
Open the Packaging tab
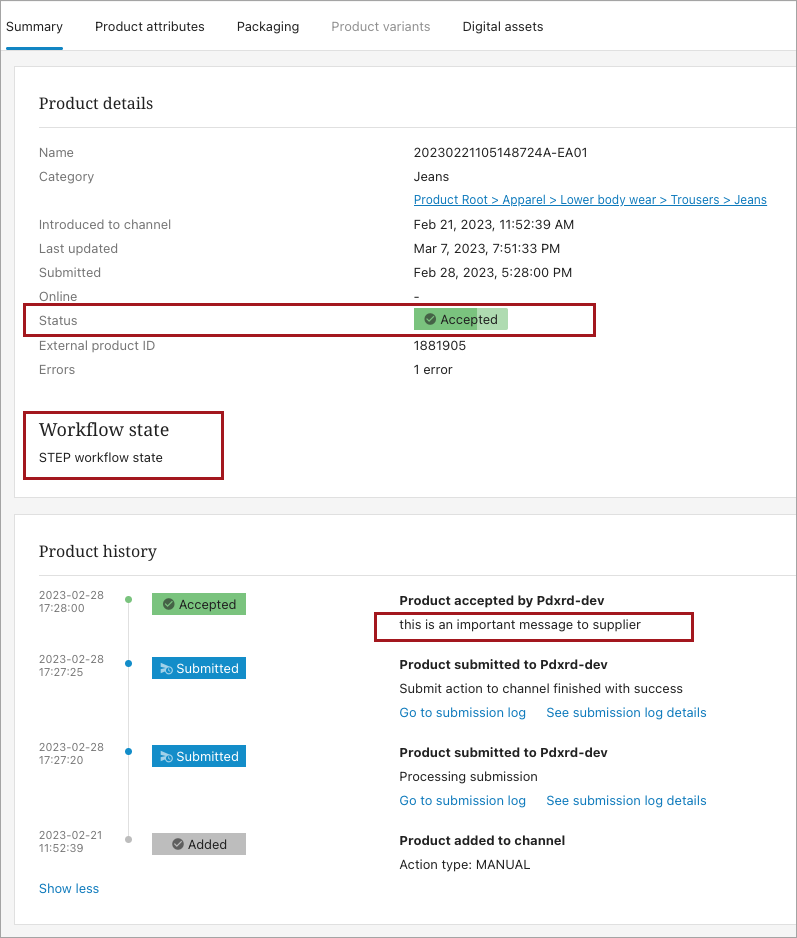pos(268,27)
